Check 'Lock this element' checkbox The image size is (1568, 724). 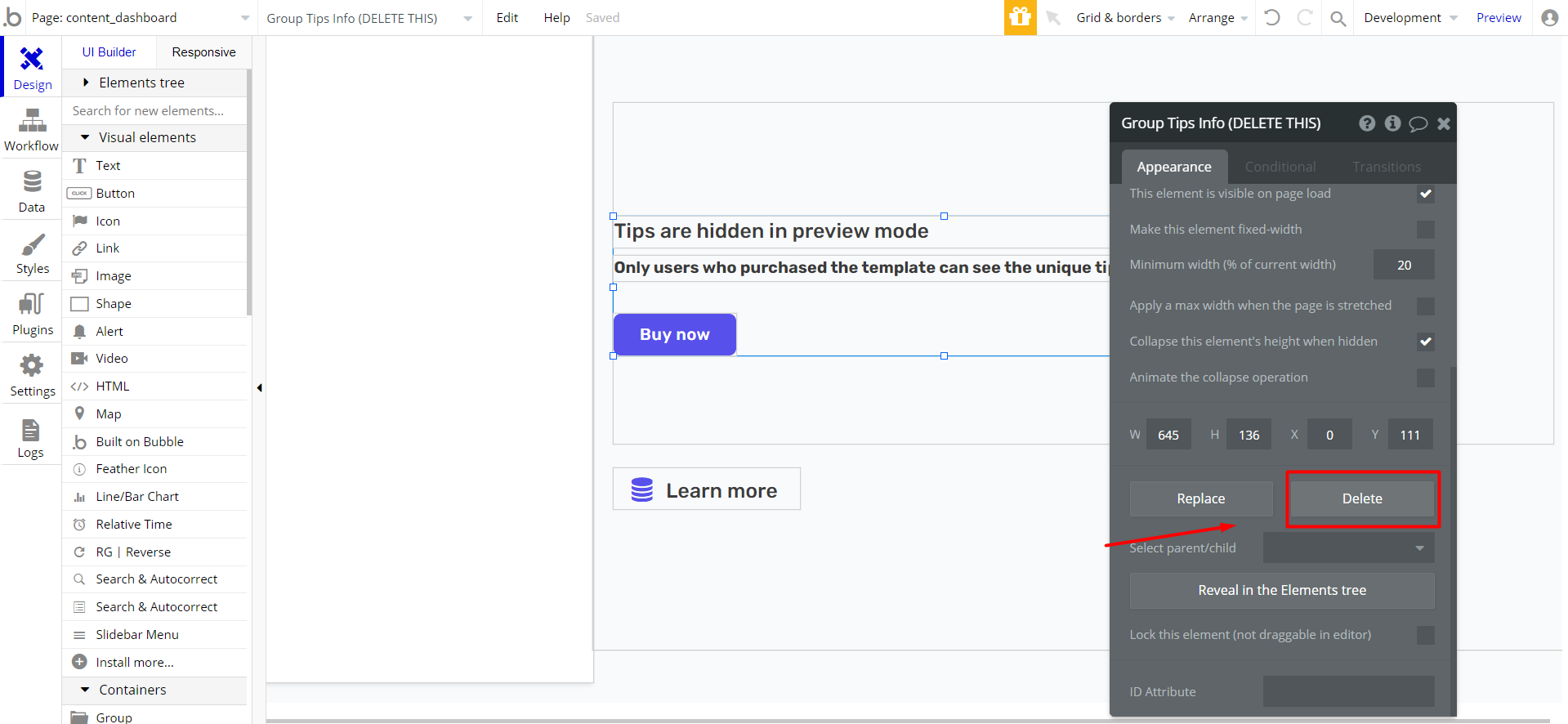(1425, 635)
